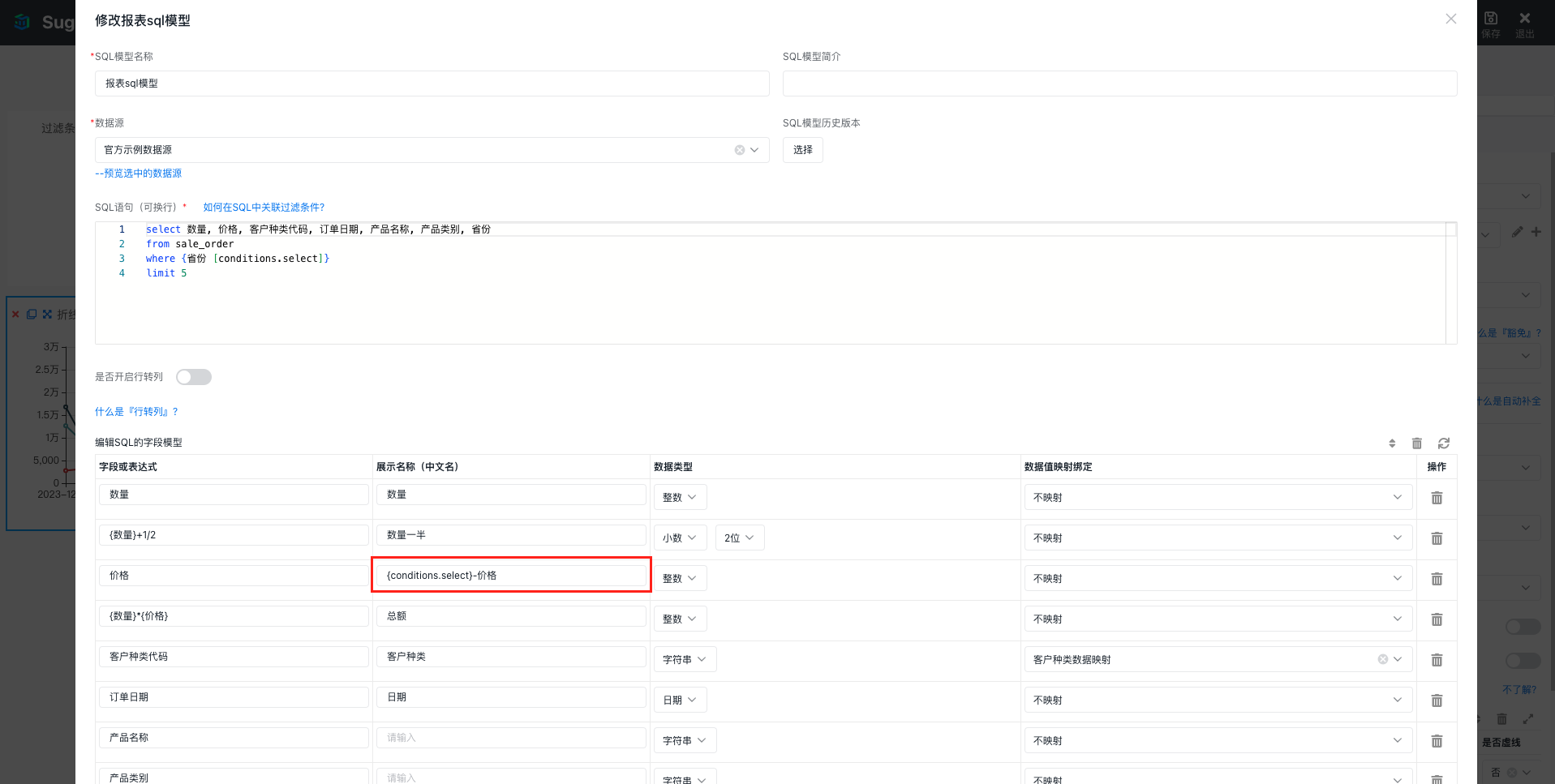Open mapping dropdown for 数量 row
The width and height of the screenshot is (1555, 784).
(1218, 497)
